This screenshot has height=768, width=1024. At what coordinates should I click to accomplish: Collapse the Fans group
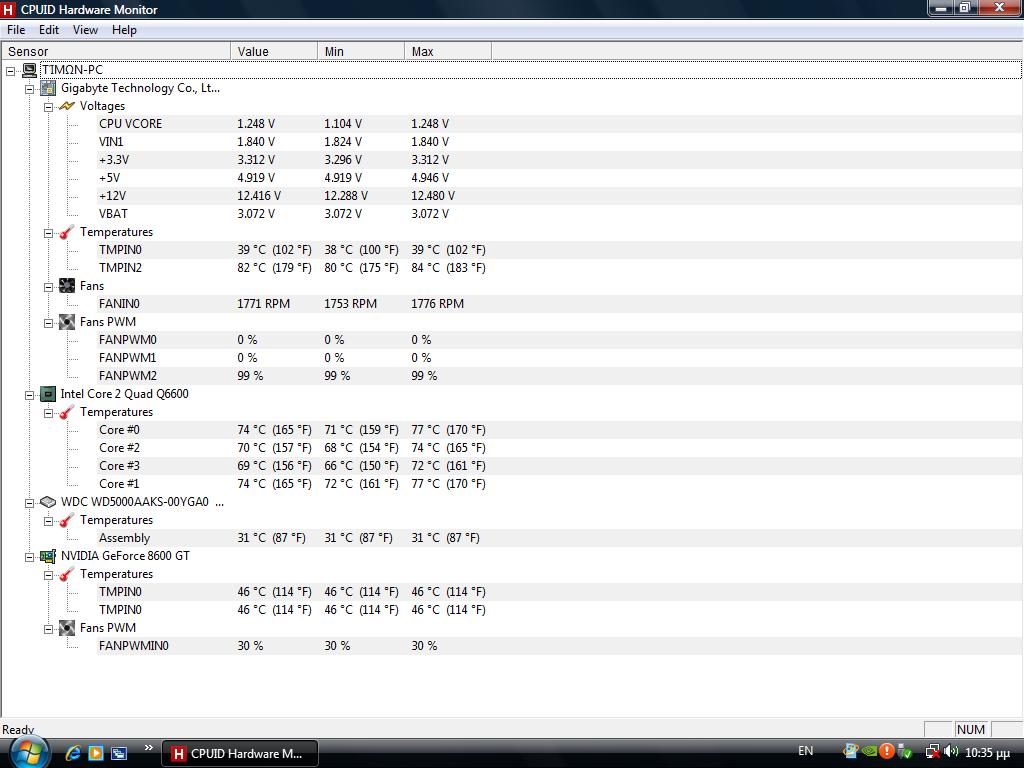tap(48, 287)
